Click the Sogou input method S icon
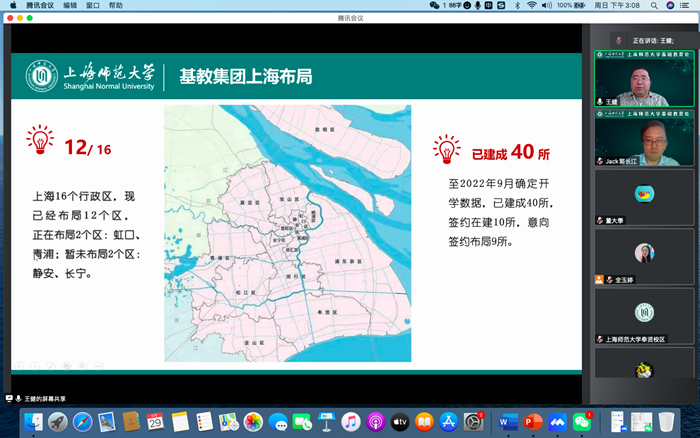The width and height of the screenshot is (700, 438). (501, 5)
